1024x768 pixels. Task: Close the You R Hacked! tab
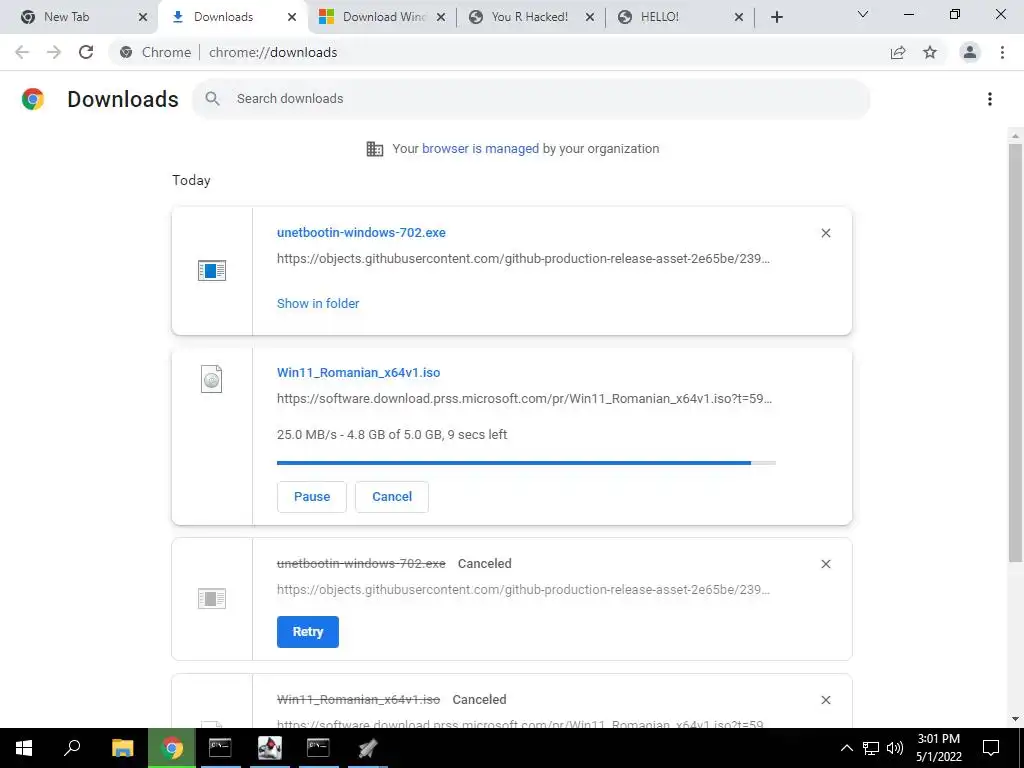[590, 17]
